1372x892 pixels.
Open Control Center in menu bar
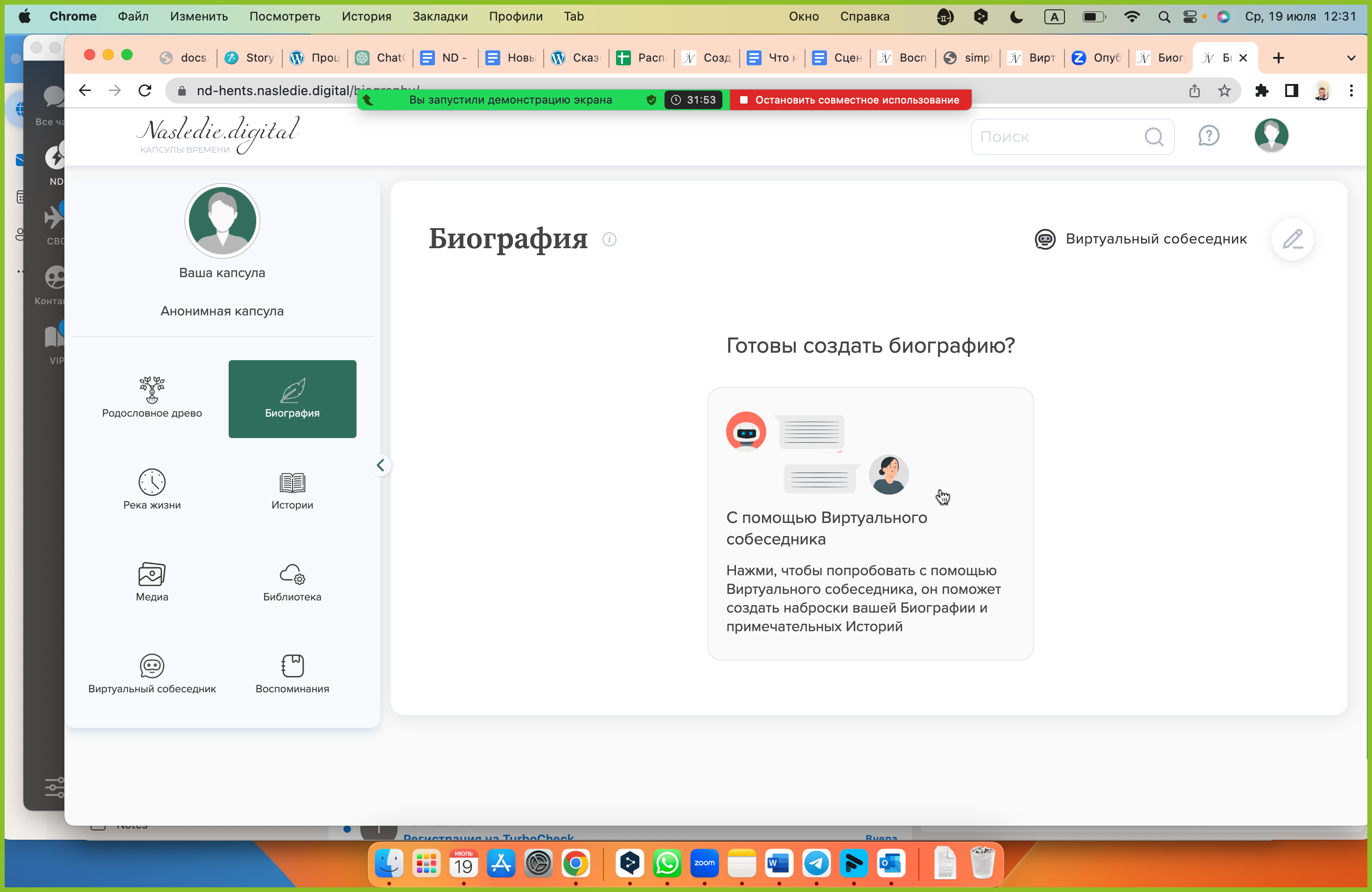[1190, 16]
